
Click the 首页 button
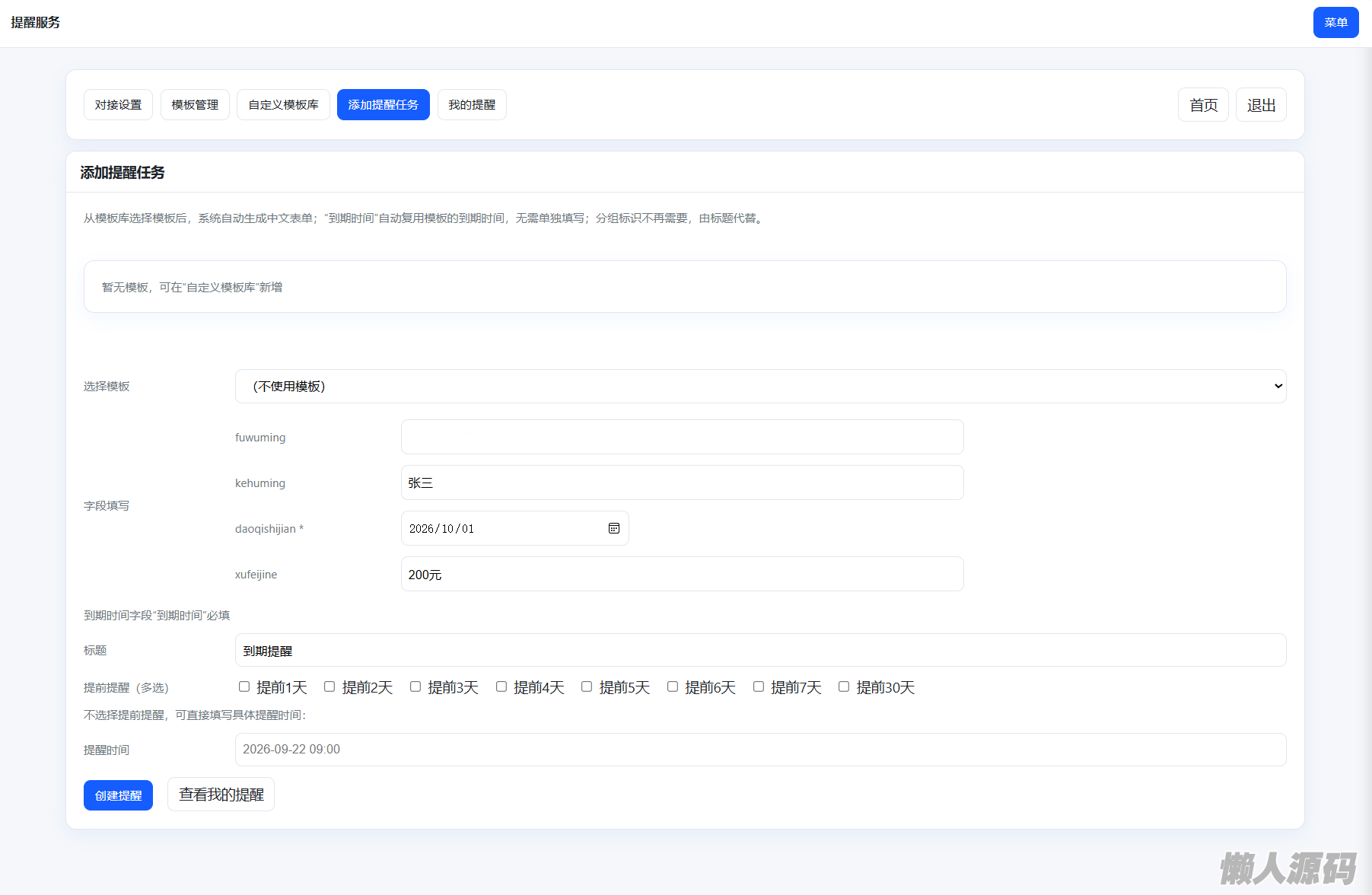tap(1203, 105)
